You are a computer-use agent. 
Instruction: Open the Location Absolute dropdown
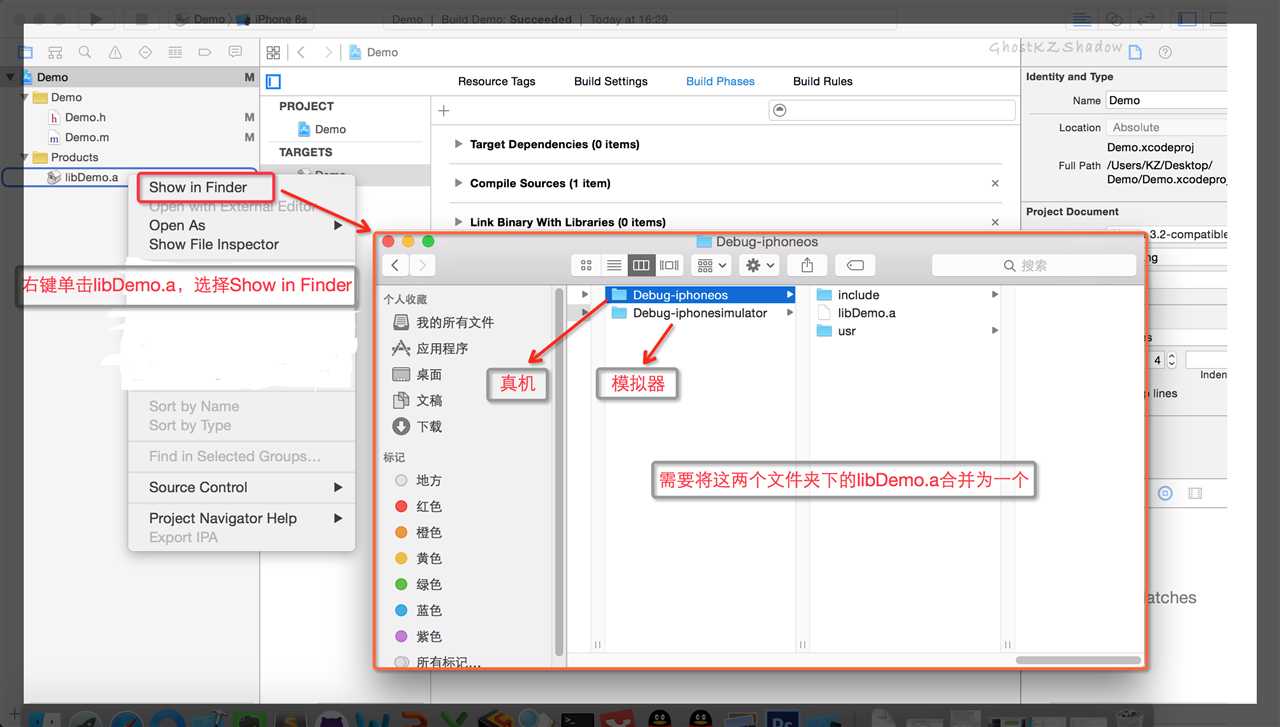(x=1166, y=127)
